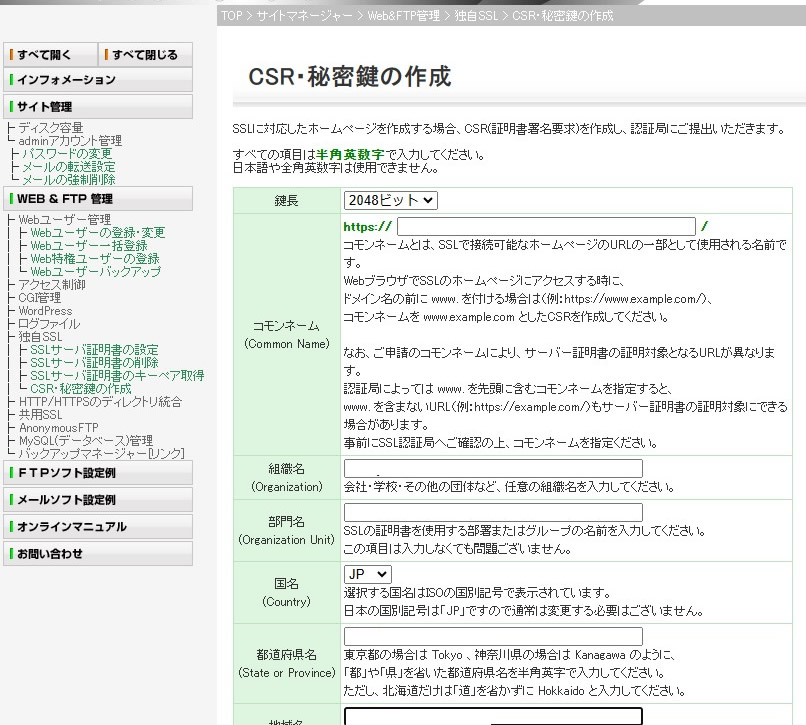
Task: Select アクセス制御 tree item
Action: pos(52,284)
